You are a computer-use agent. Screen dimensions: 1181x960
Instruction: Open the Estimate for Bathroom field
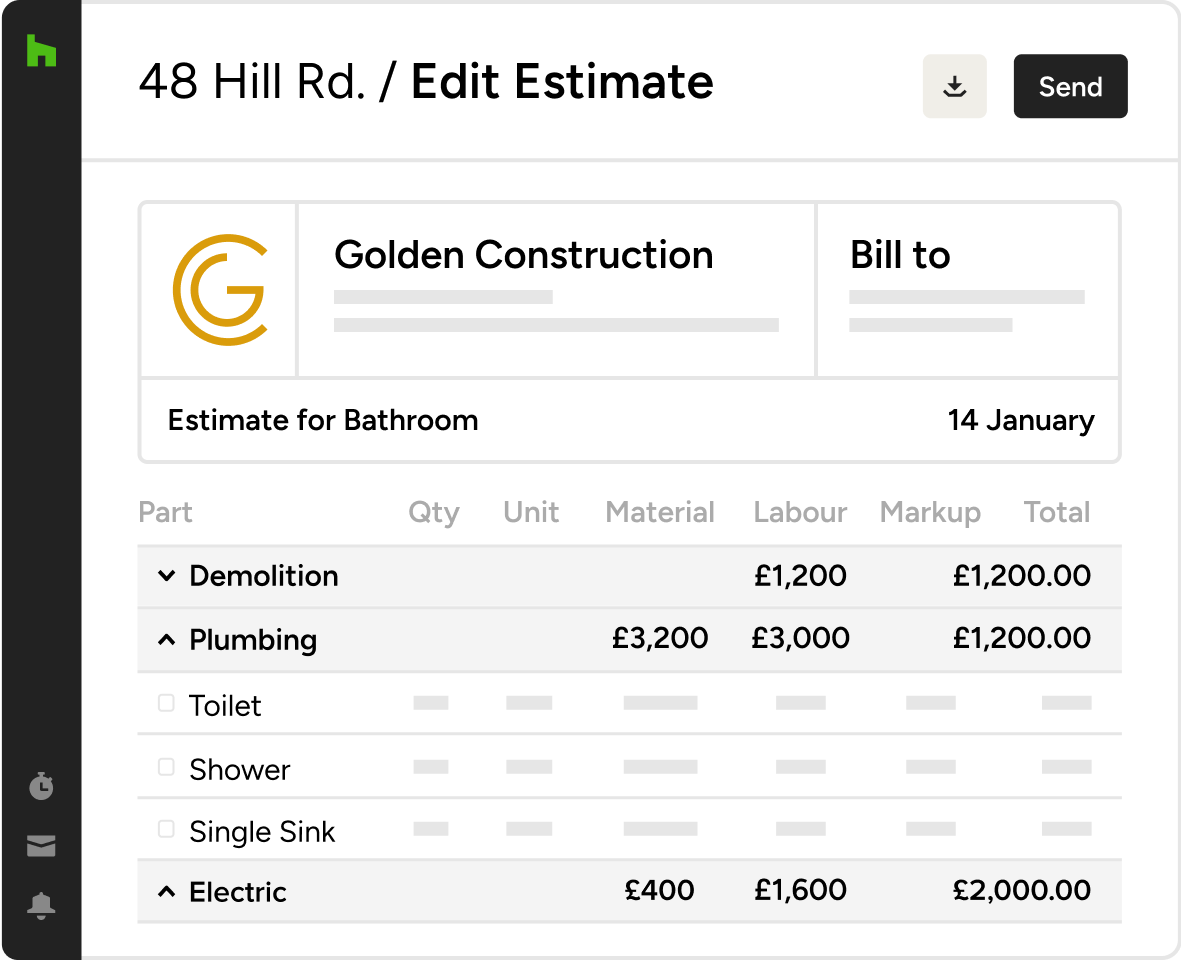click(323, 420)
